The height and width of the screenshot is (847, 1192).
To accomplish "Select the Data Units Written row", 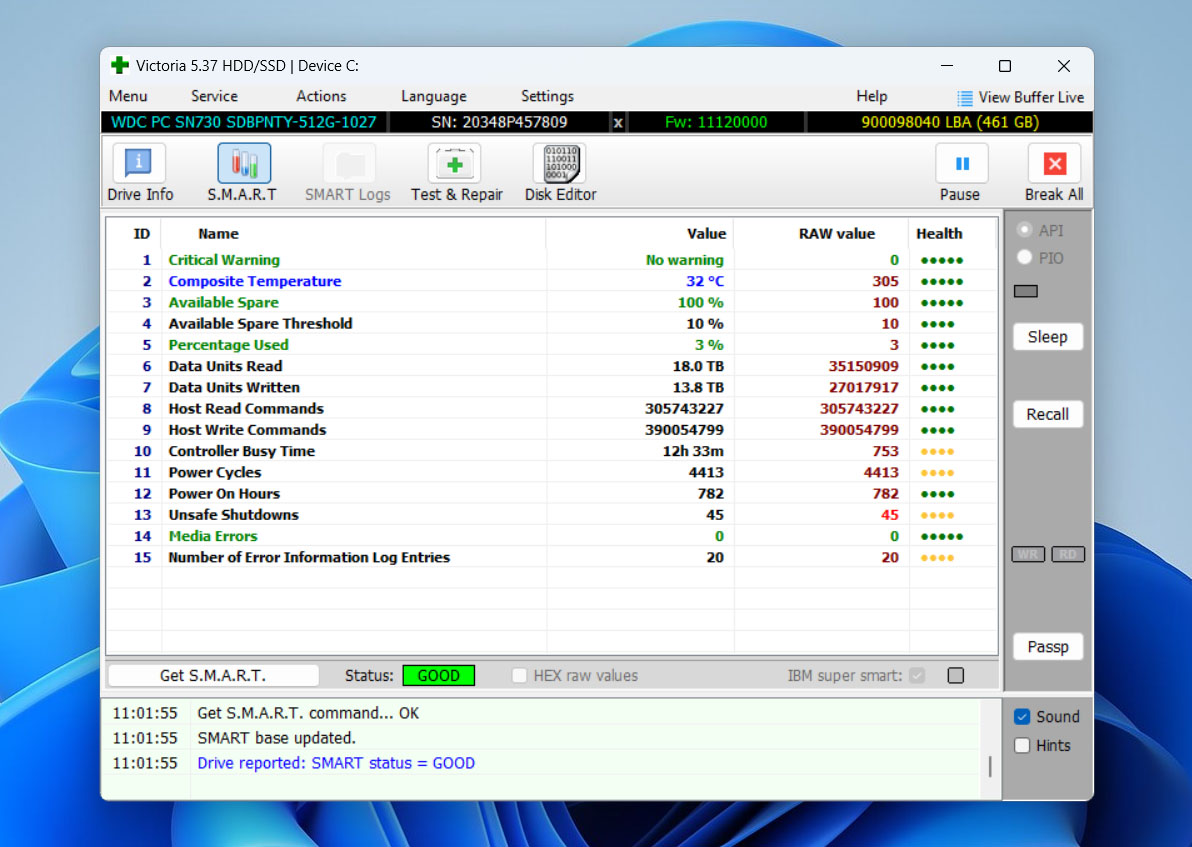I will (x=552, y=388).
